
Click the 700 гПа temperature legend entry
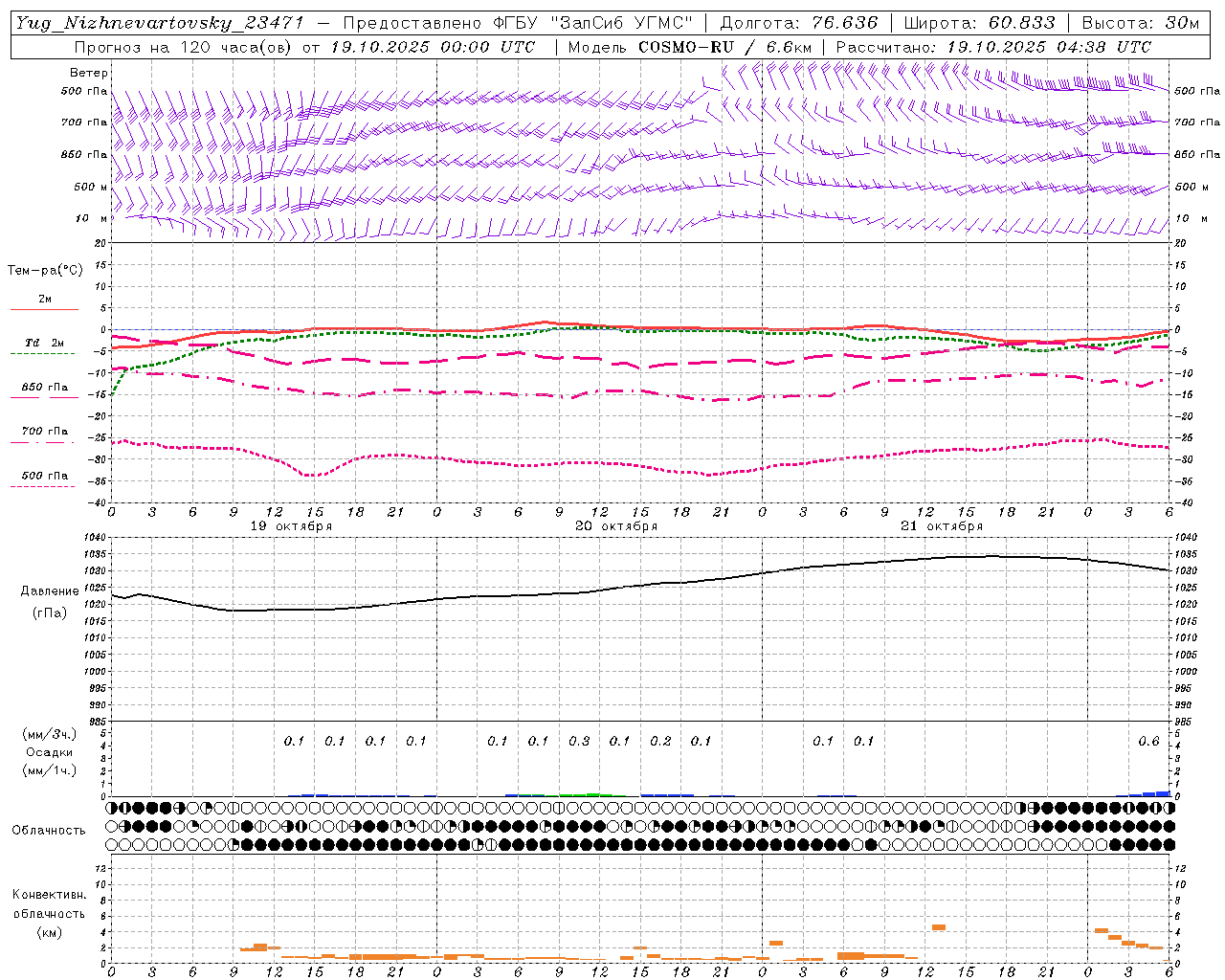pos(45,432)
